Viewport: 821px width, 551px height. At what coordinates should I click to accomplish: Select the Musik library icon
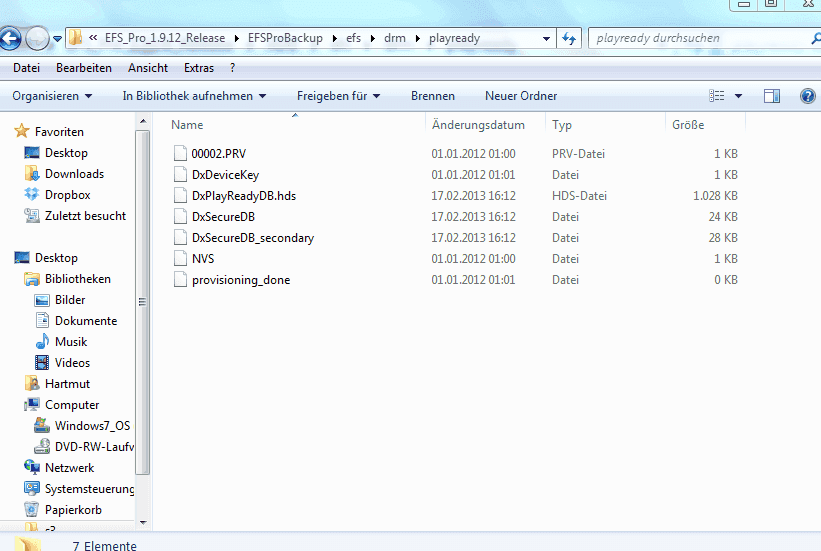[42, 342]
